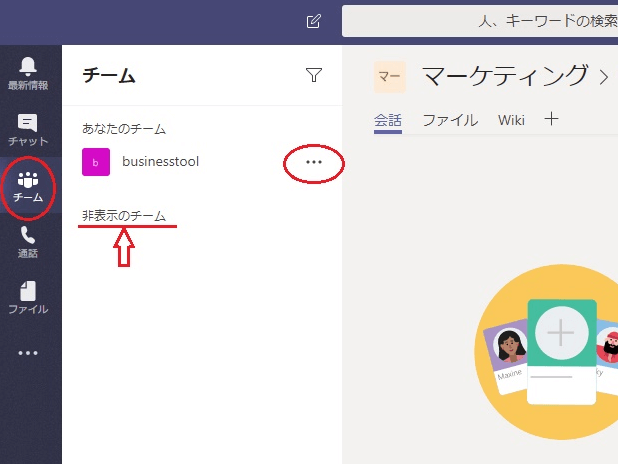618x464 pixels.
Task: Select the businesstool team name
Action: (x=160, y=161)
